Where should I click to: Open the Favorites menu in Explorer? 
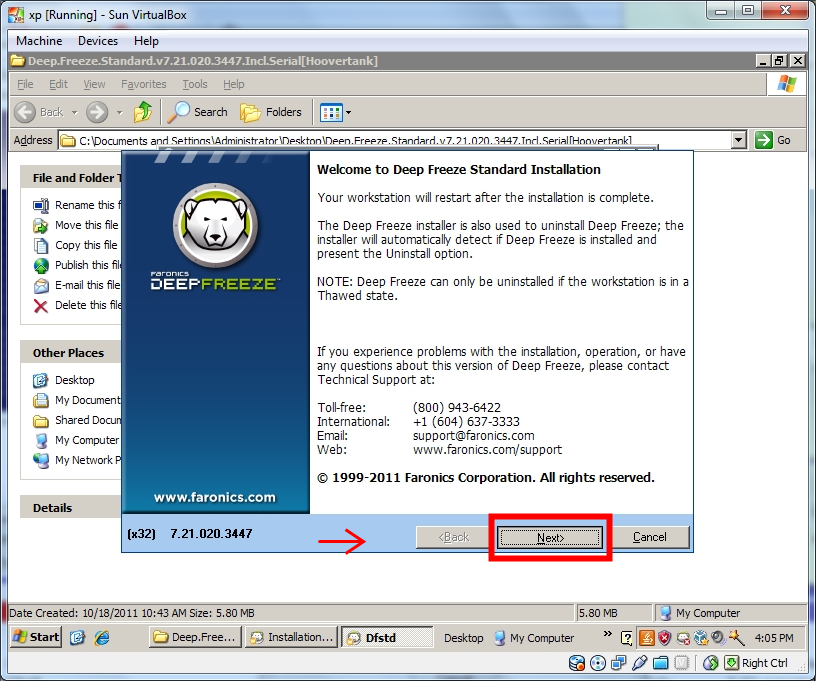(x=144, y=84)
